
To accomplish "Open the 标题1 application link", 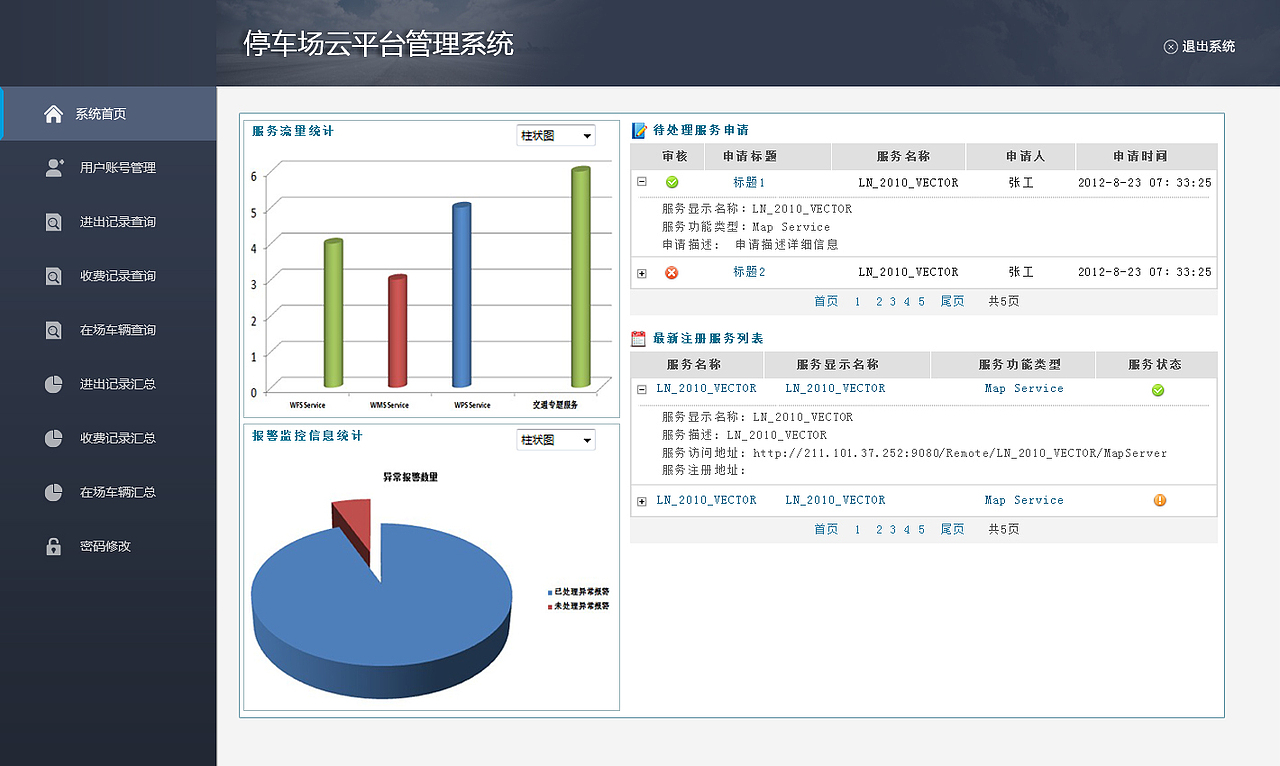I will (x=749, y=183).
